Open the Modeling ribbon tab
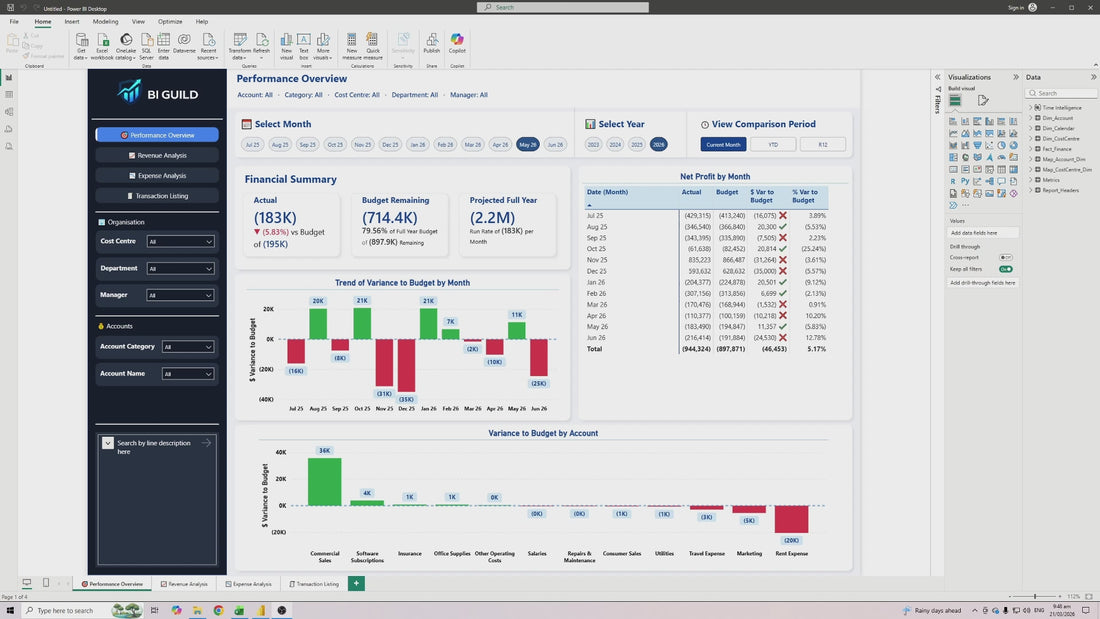 pos(105,21)
